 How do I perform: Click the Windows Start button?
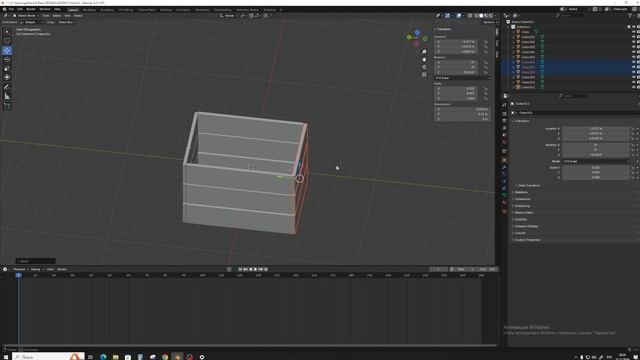[6, 357]
